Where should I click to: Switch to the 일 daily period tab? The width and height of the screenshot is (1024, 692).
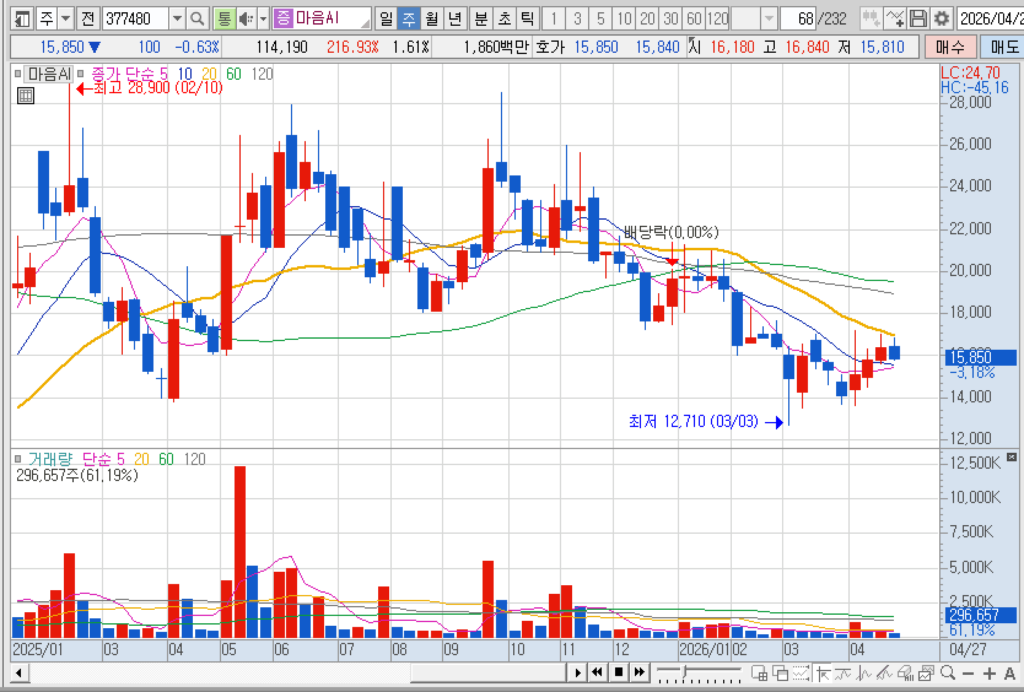386,18
